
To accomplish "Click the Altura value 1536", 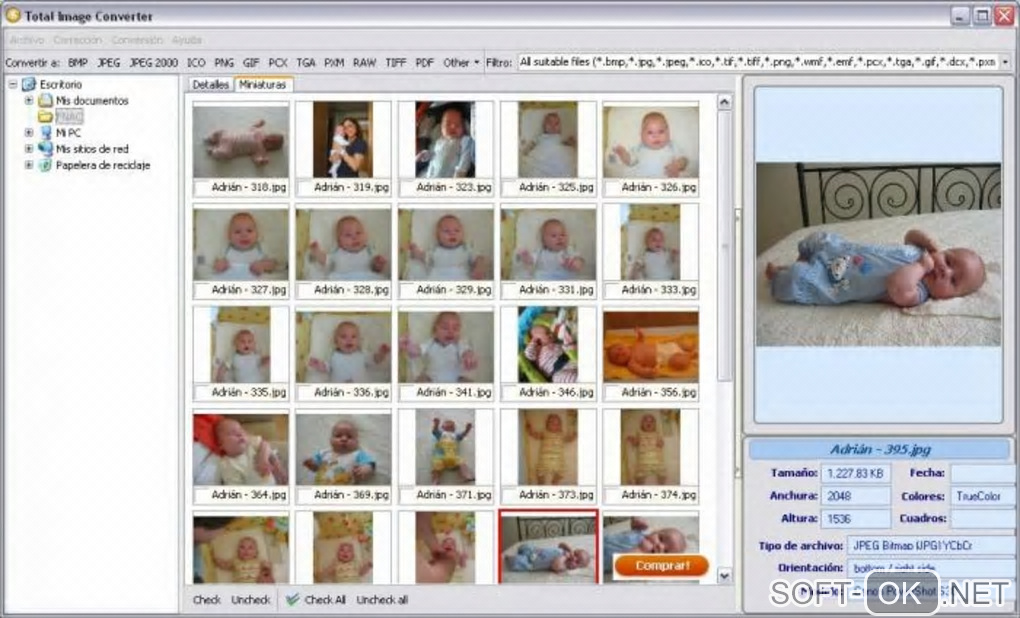I will [x=855, y=519].
